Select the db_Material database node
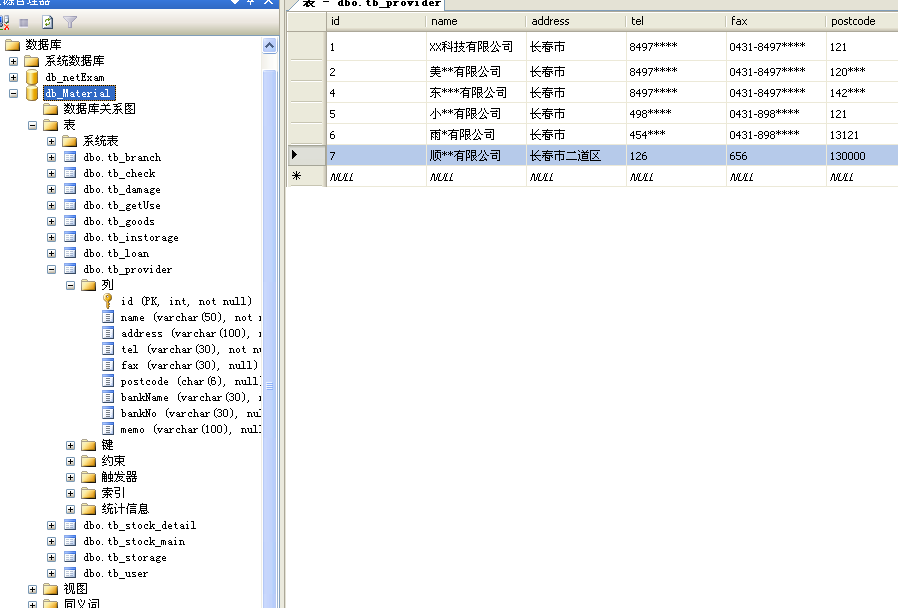The image size is (898, 608). click(x=78, y=92)
